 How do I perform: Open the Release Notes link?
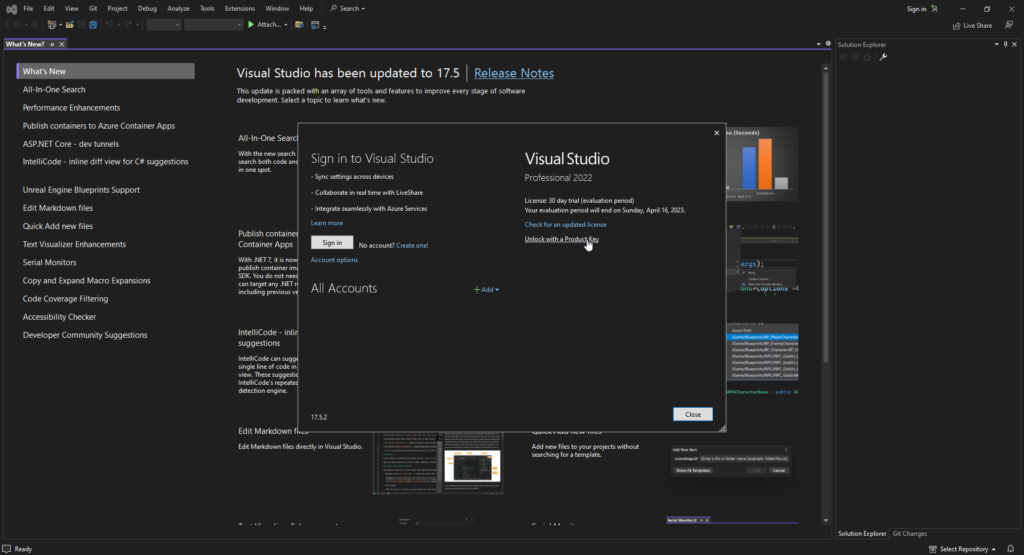(x=513, y=73)
